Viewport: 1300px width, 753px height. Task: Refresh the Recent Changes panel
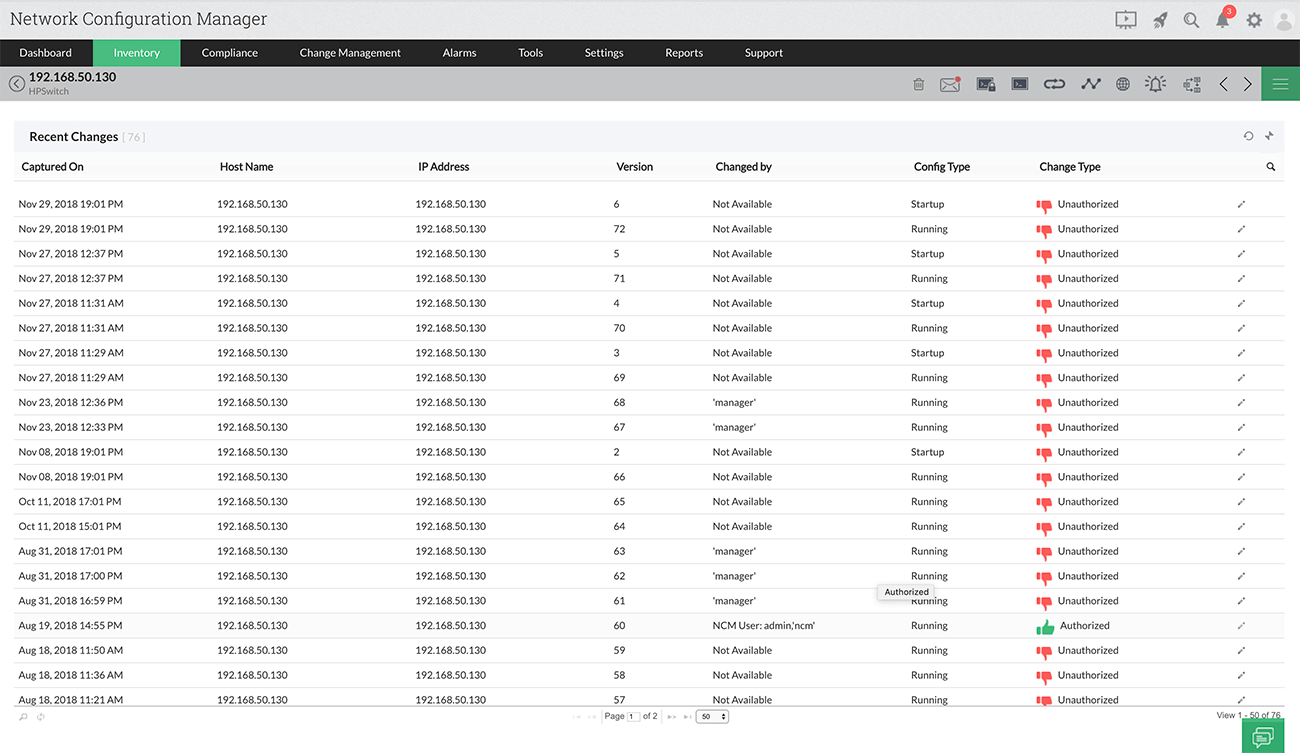(x=1248, y=136)
